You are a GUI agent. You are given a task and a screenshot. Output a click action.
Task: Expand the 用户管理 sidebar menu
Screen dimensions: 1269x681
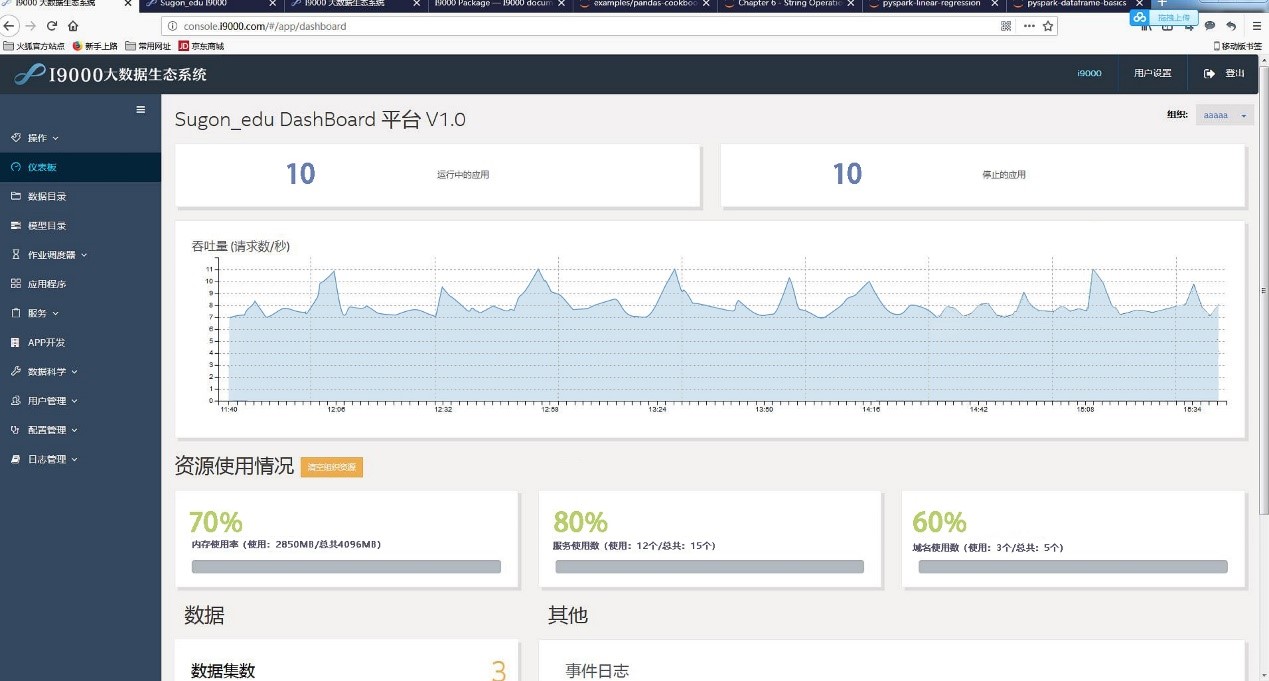(44, 401)
